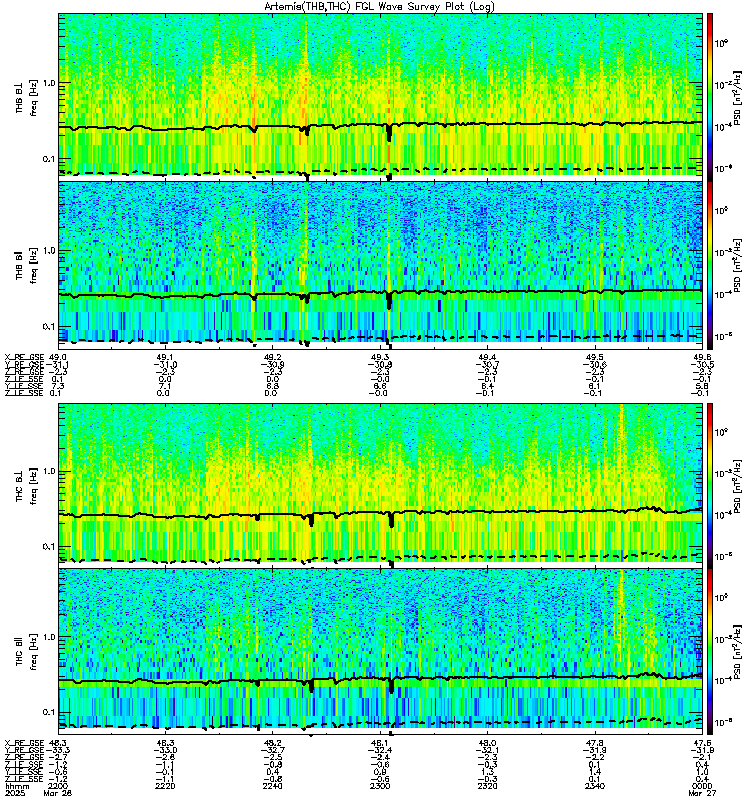Click the '2300' time tick label

[380, 786]
